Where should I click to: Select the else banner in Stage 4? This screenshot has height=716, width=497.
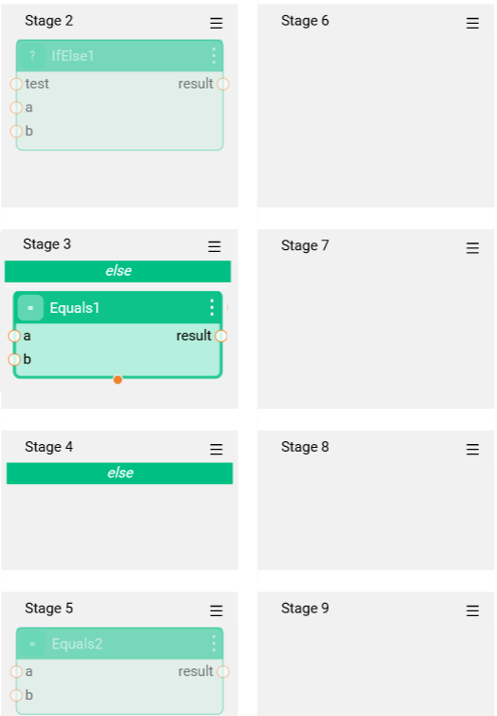coord(120,474)
